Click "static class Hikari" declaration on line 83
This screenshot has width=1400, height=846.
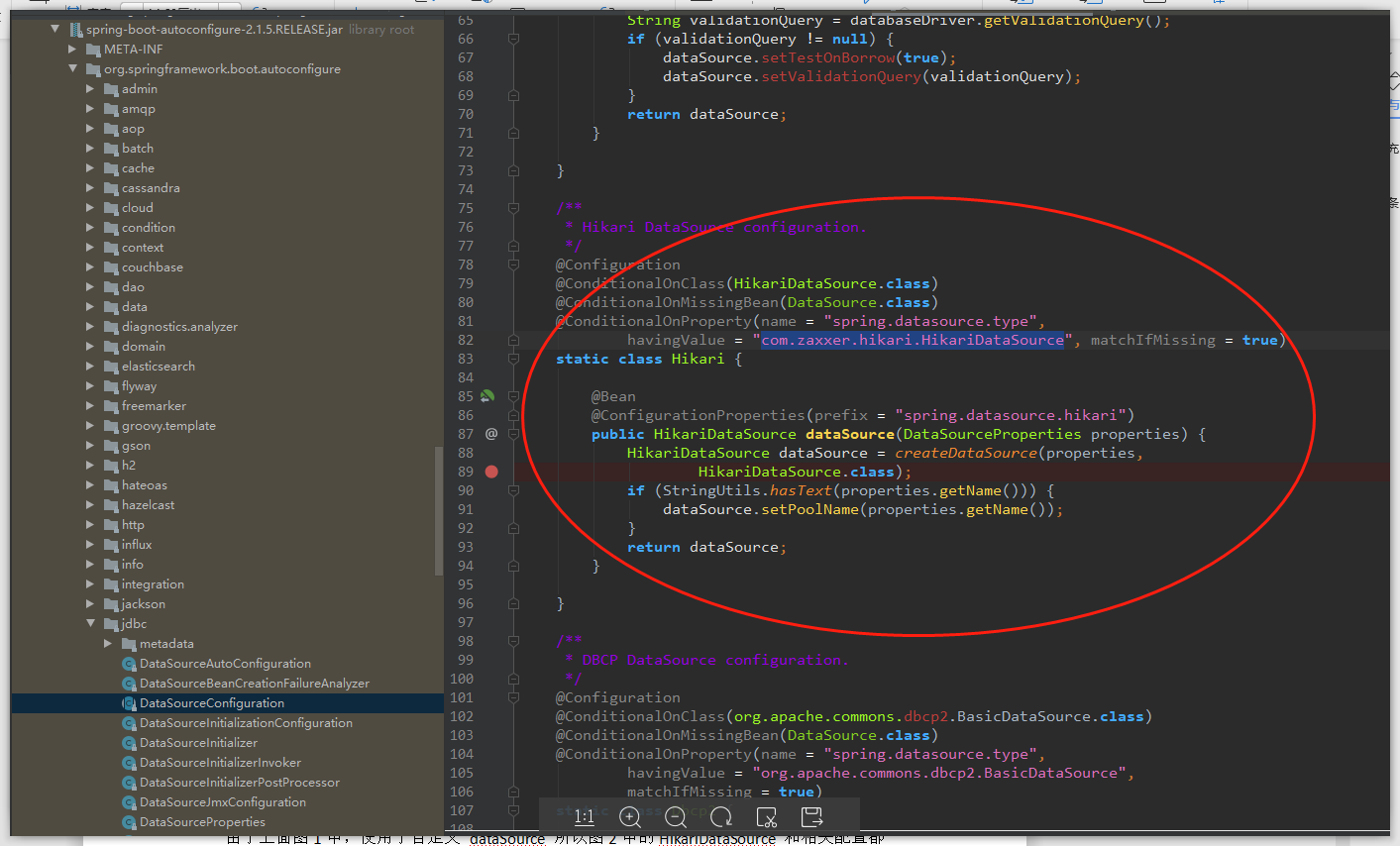[x=640, y=359]
